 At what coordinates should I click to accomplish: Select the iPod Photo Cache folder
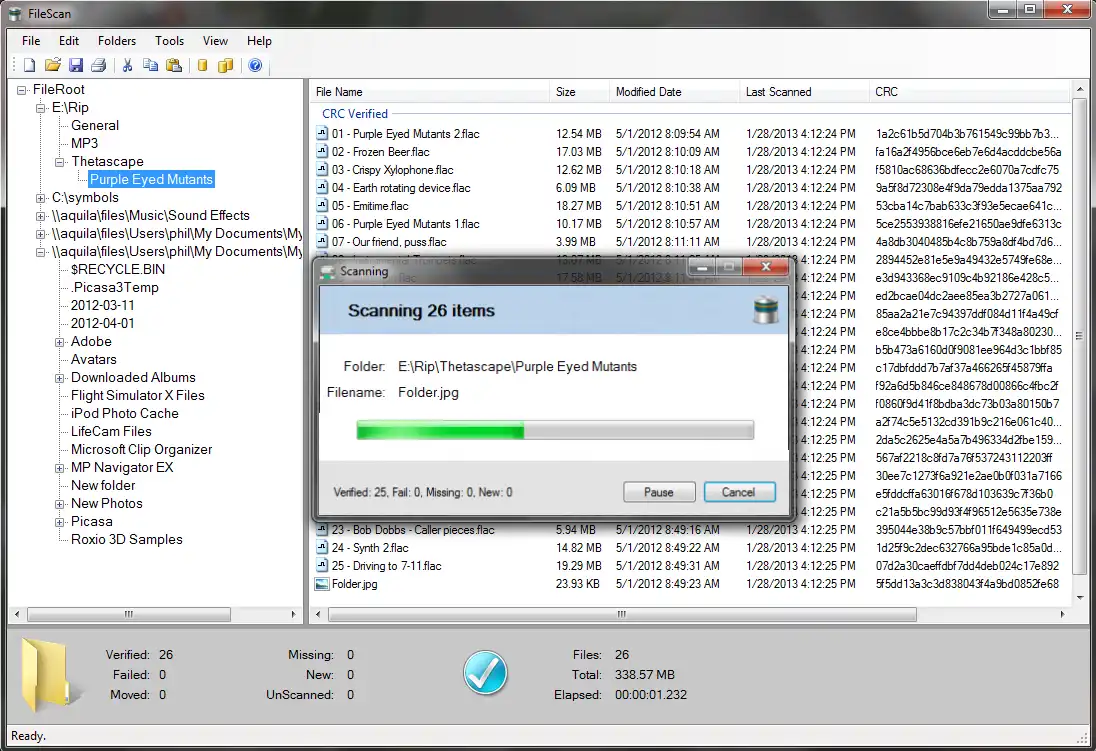click(x=124, y=413)
